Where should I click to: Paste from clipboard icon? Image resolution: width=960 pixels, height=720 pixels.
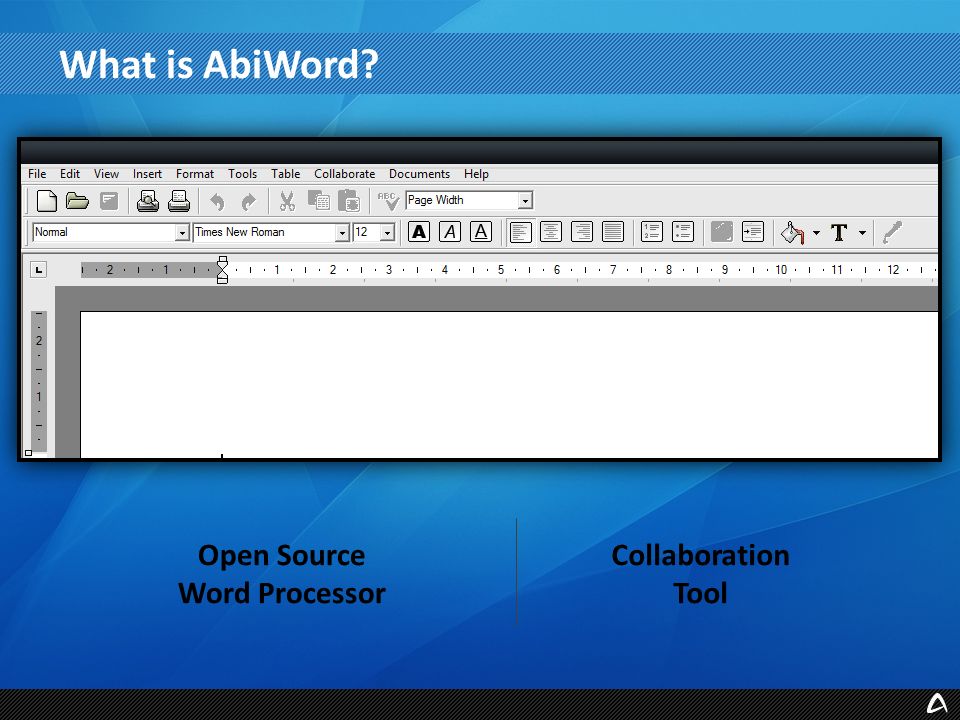349,201
